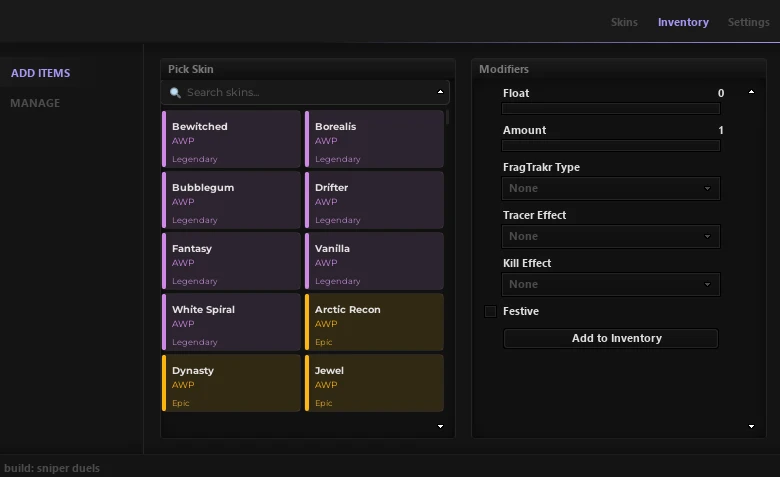Pick the White Spiral AWP skin
780x477 pixels.
click(231, 322)
